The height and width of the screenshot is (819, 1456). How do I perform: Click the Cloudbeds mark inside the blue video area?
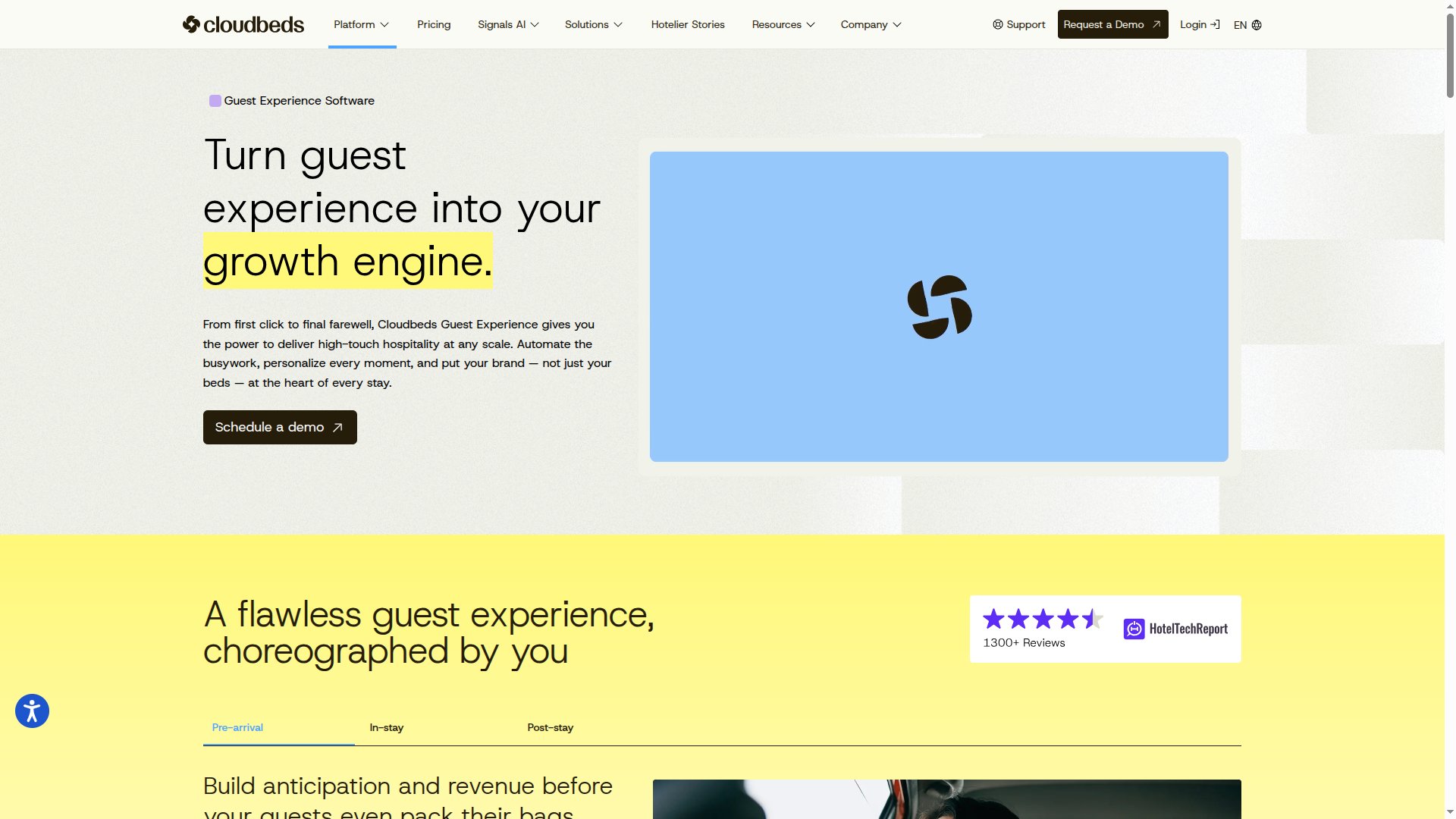tap(939, 306)
